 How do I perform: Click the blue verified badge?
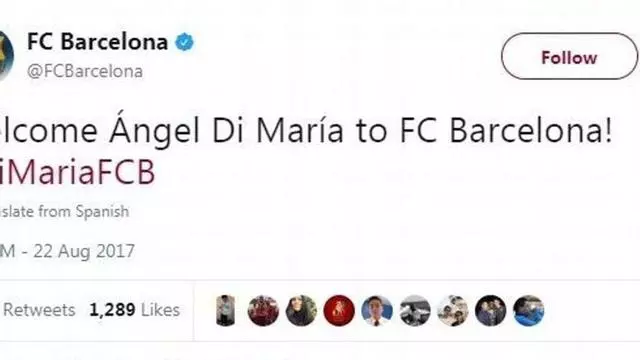tap(184, 42)
